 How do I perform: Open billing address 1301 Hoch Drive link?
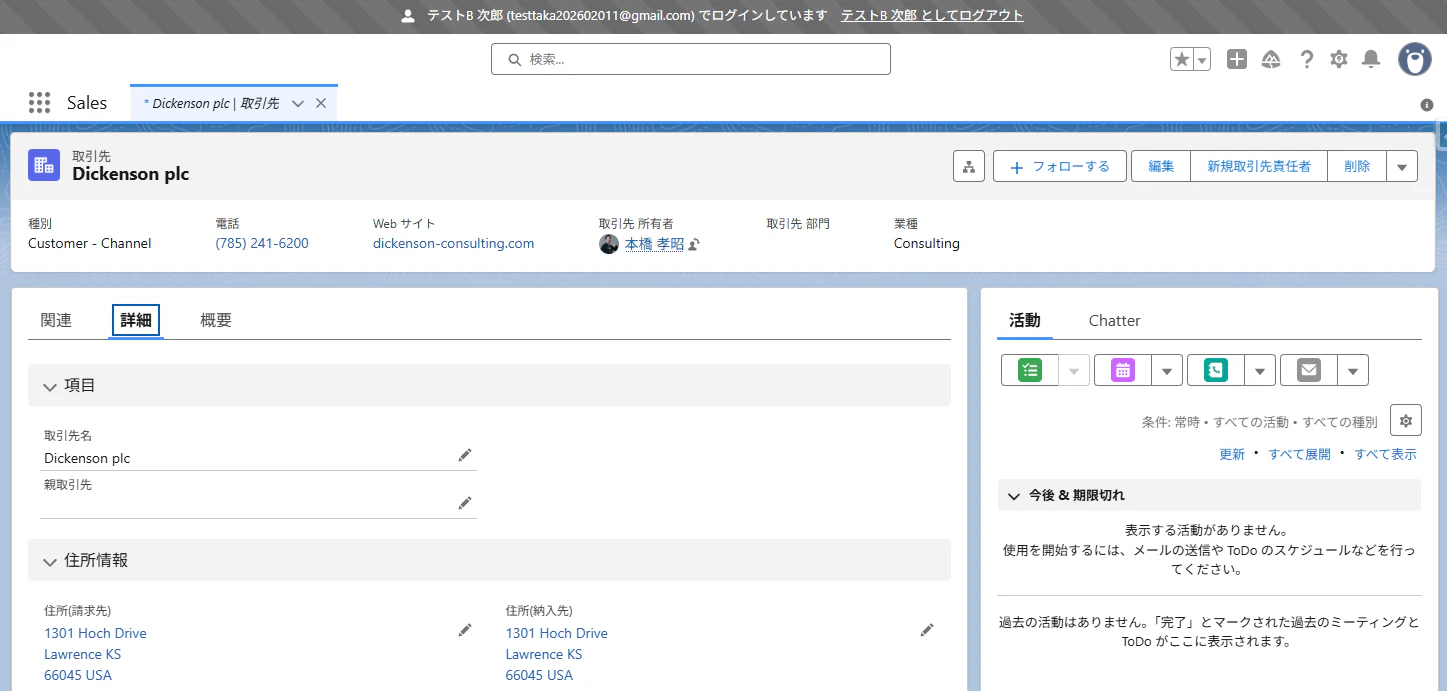click(95, 633)
